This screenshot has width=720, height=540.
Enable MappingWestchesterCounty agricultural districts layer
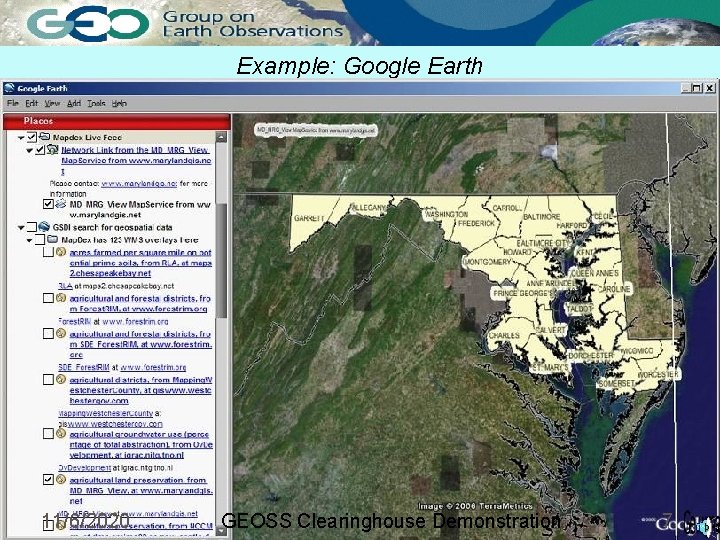tap(48, 379)
